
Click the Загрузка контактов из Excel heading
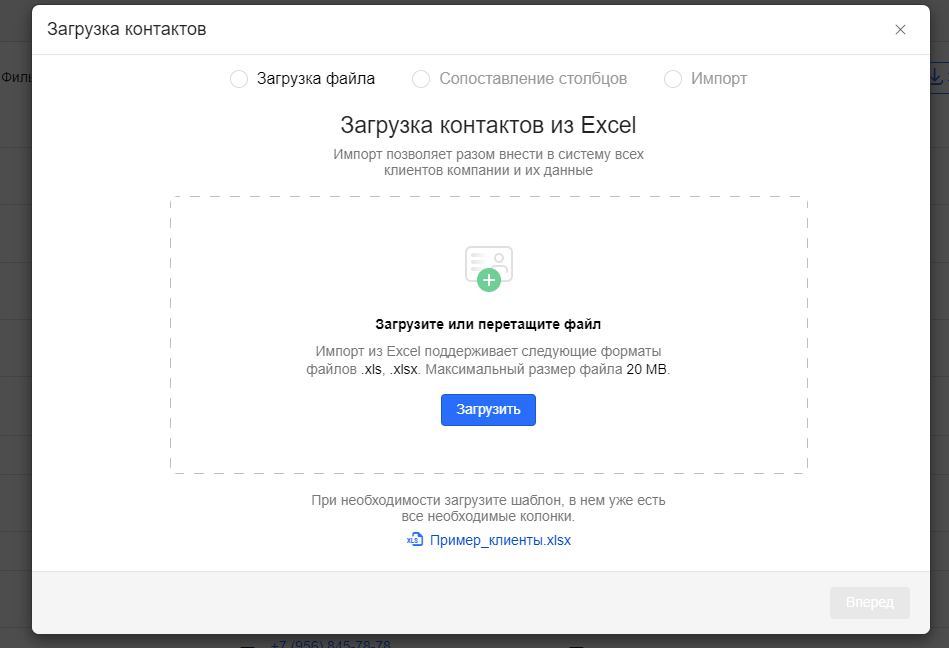coord(488,125)
